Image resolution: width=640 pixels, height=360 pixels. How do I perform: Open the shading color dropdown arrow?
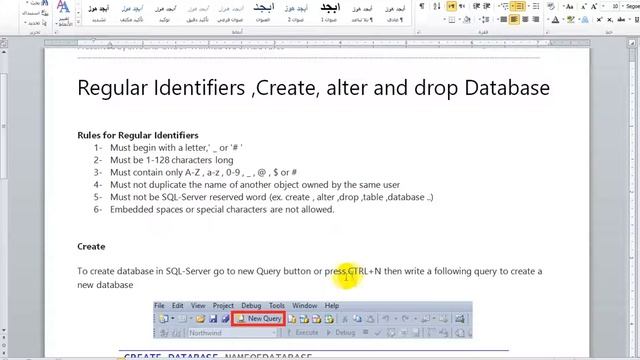[460, 19]
